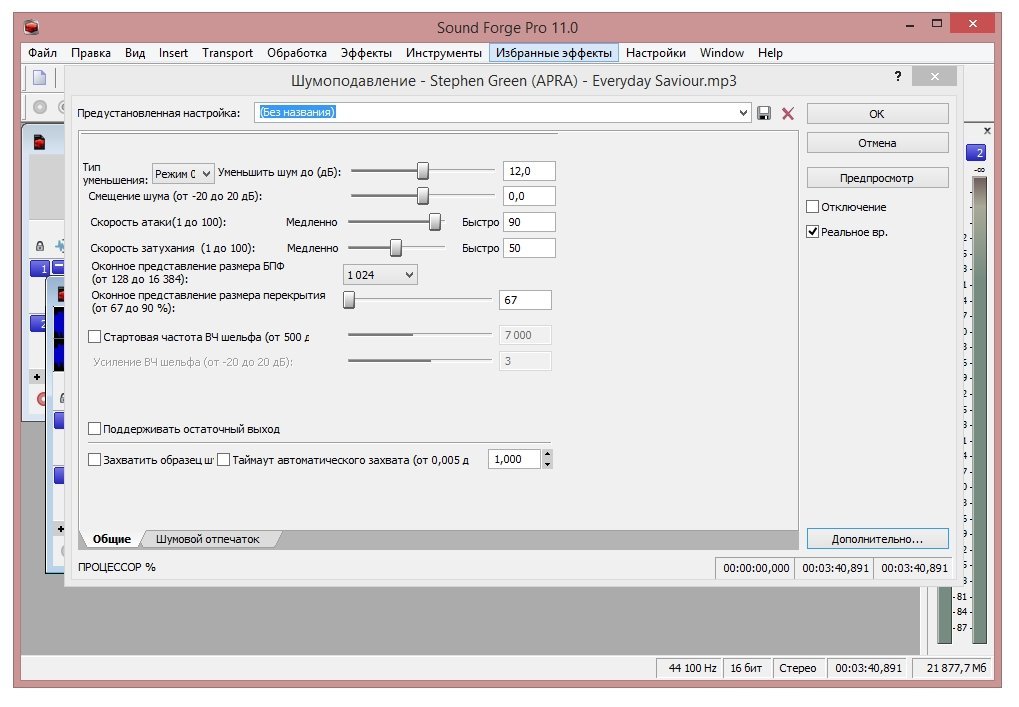Click the Скорость атаки slider handle

click(435, 222)
